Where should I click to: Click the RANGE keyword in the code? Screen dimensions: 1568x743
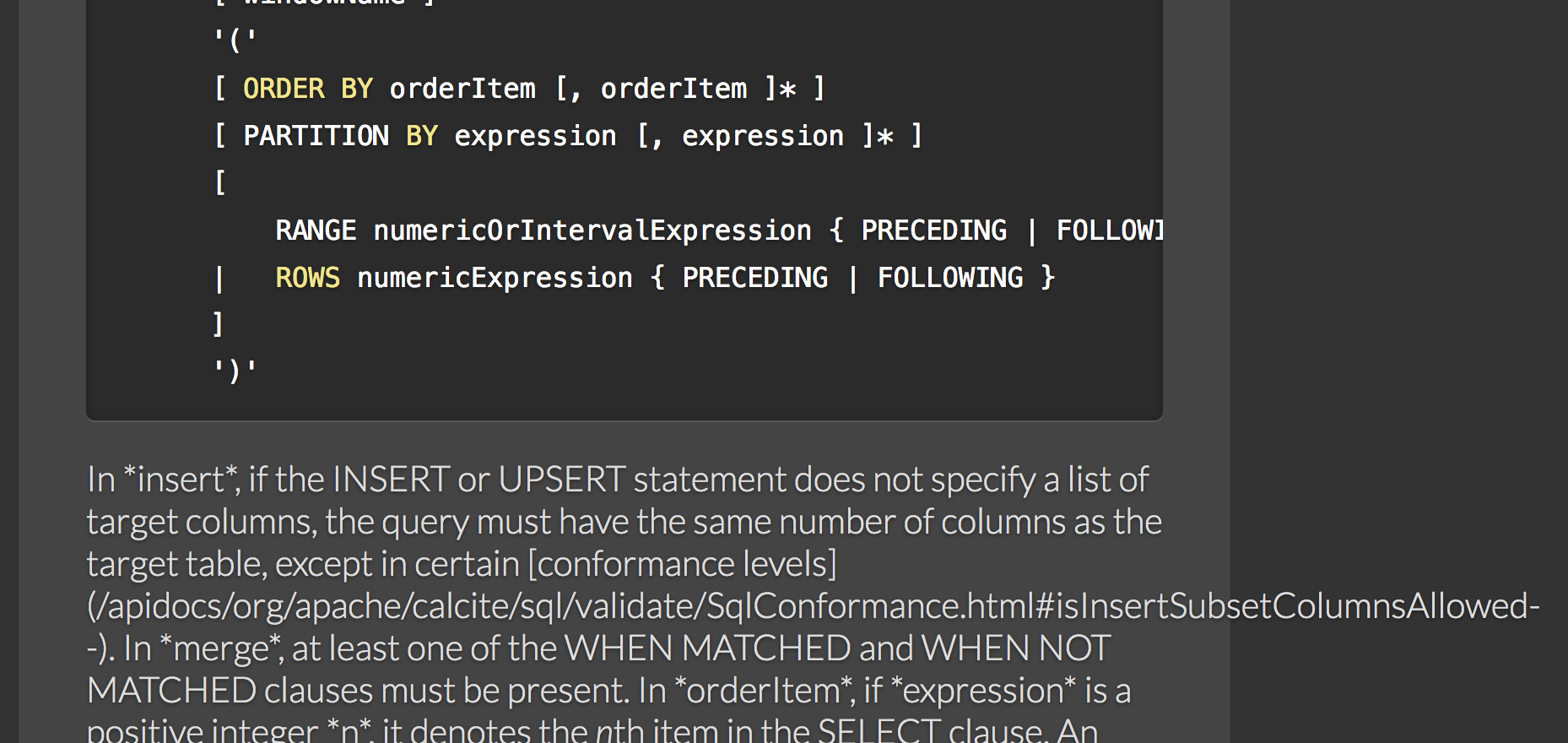point(316,230)
